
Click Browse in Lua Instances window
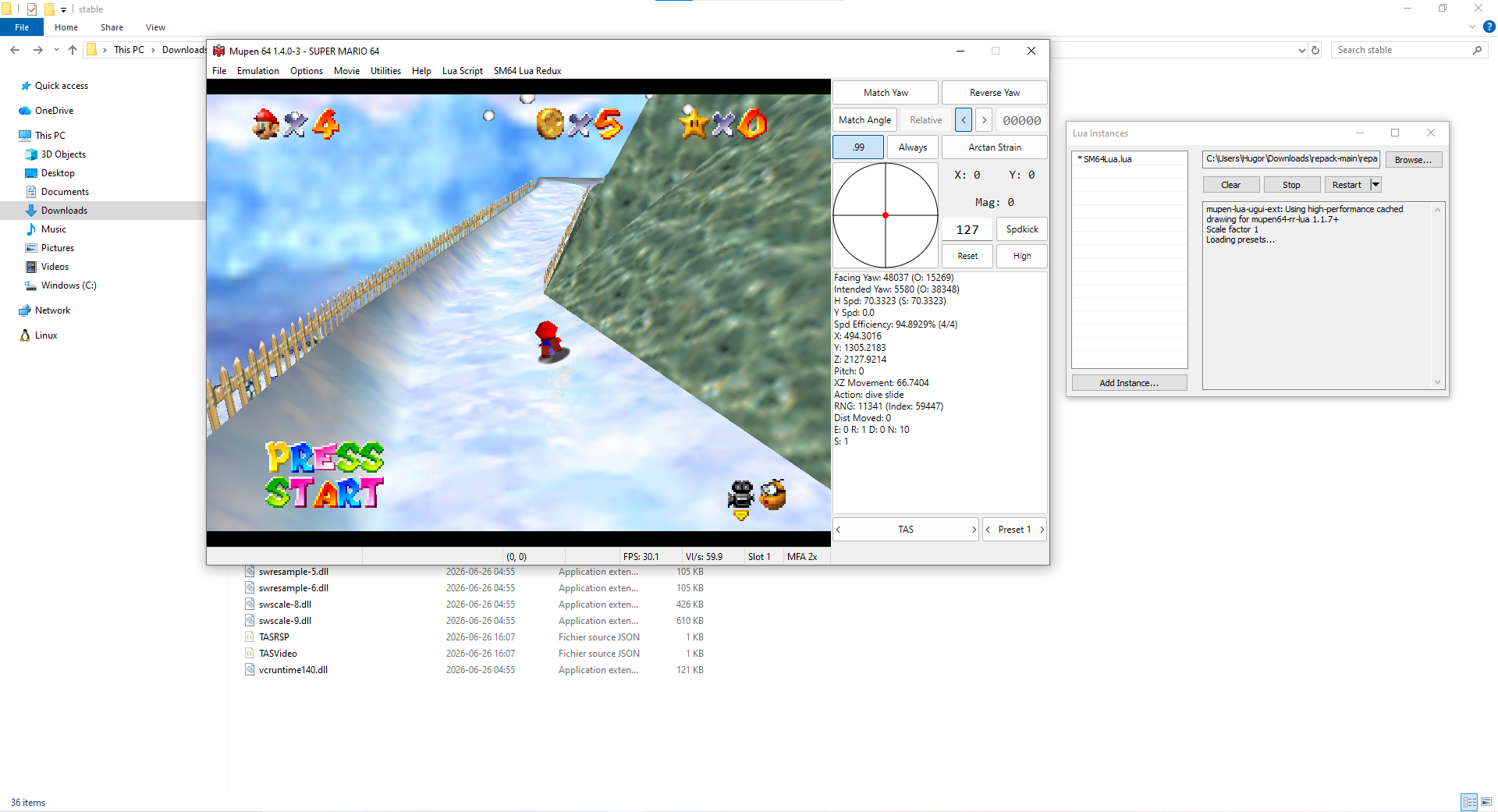tap(1413, 160)
